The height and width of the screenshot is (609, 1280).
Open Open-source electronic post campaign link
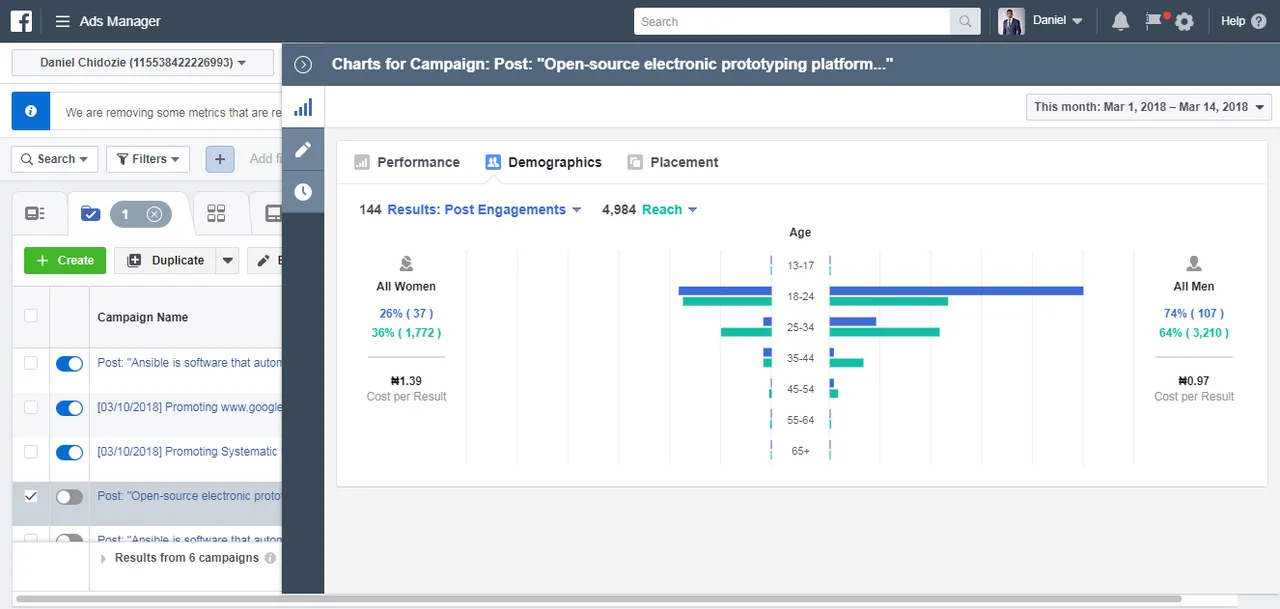click(x=189, y=496)
